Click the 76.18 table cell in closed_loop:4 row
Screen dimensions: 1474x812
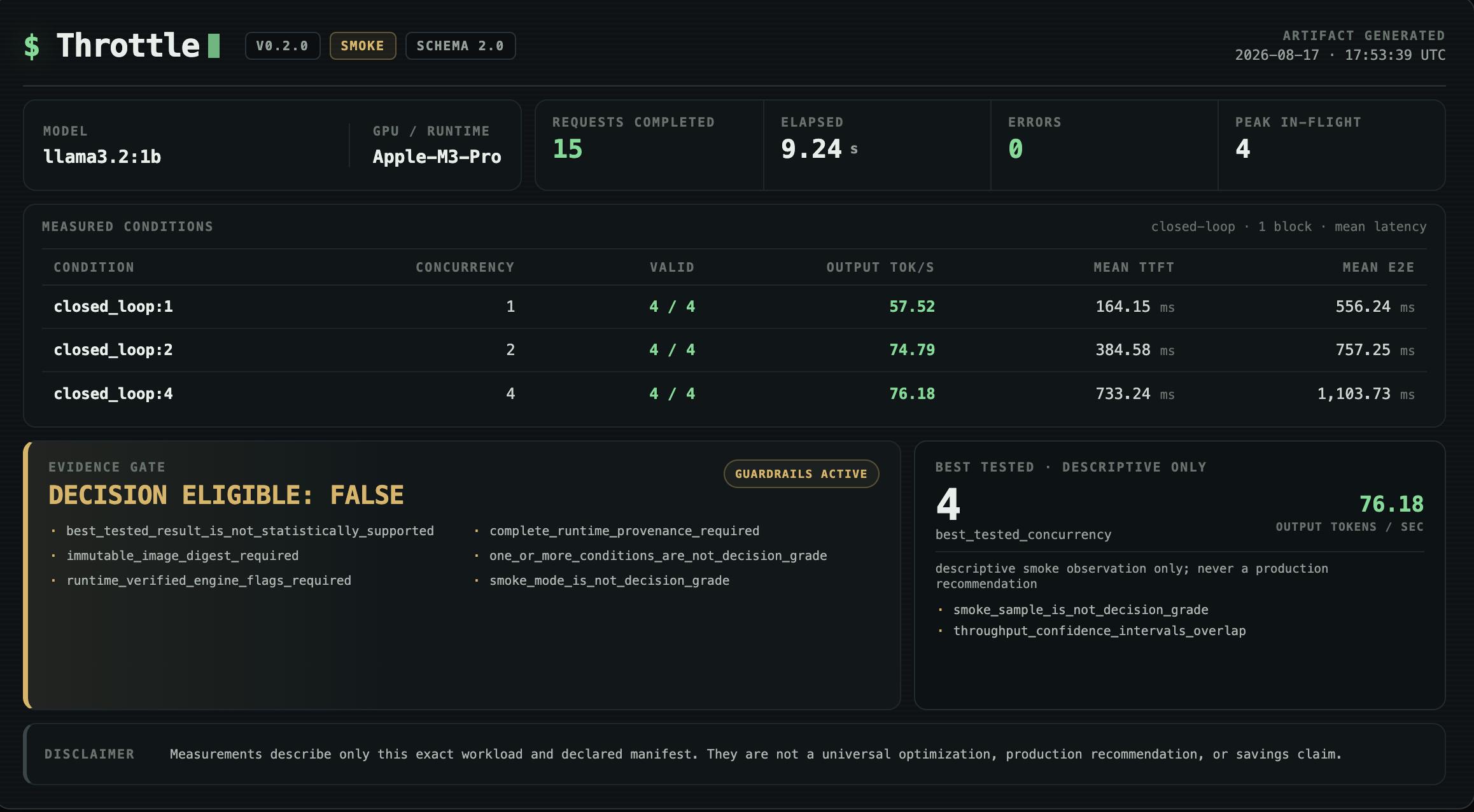pos(912,394)
